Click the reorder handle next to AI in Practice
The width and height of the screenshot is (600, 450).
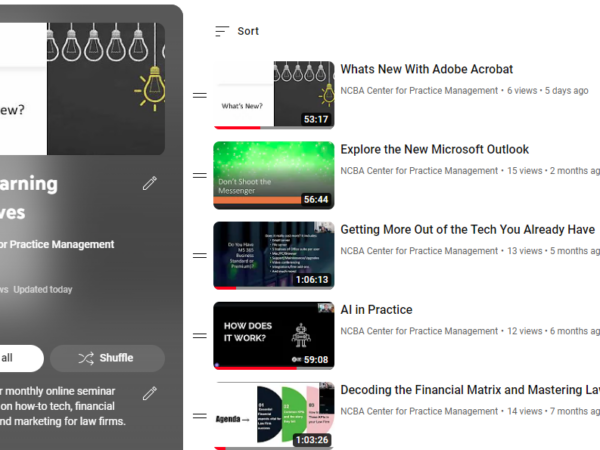coord(199,335)
